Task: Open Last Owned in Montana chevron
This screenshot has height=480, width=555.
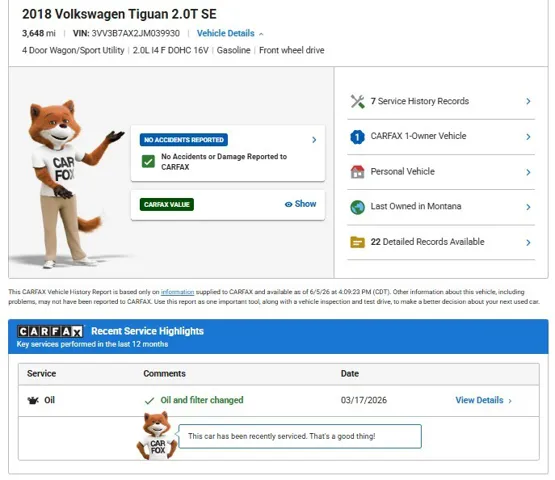Action: (x=528, y=207)
